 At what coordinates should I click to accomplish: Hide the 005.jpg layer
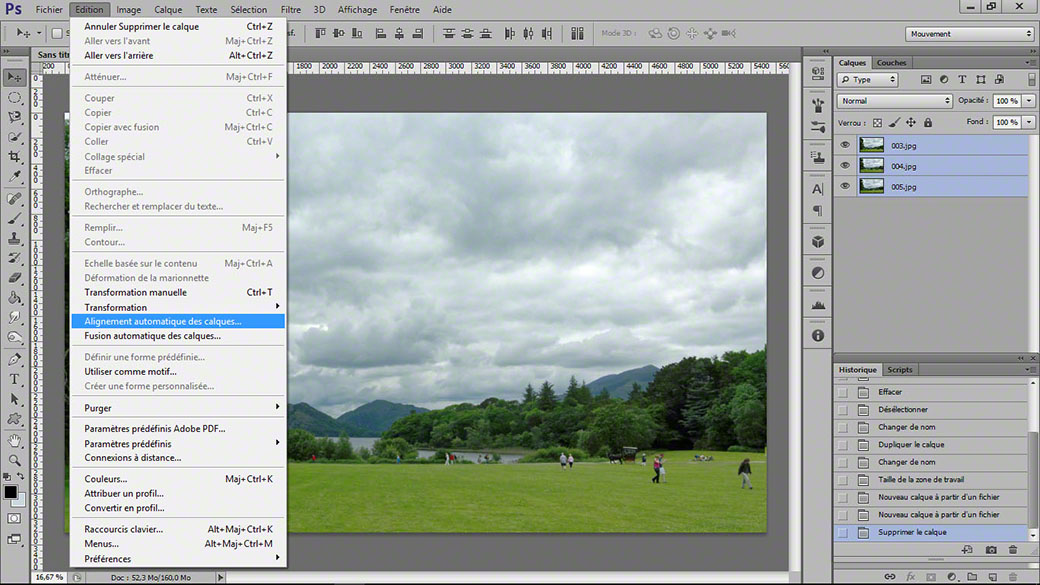(x=844, y=186)
